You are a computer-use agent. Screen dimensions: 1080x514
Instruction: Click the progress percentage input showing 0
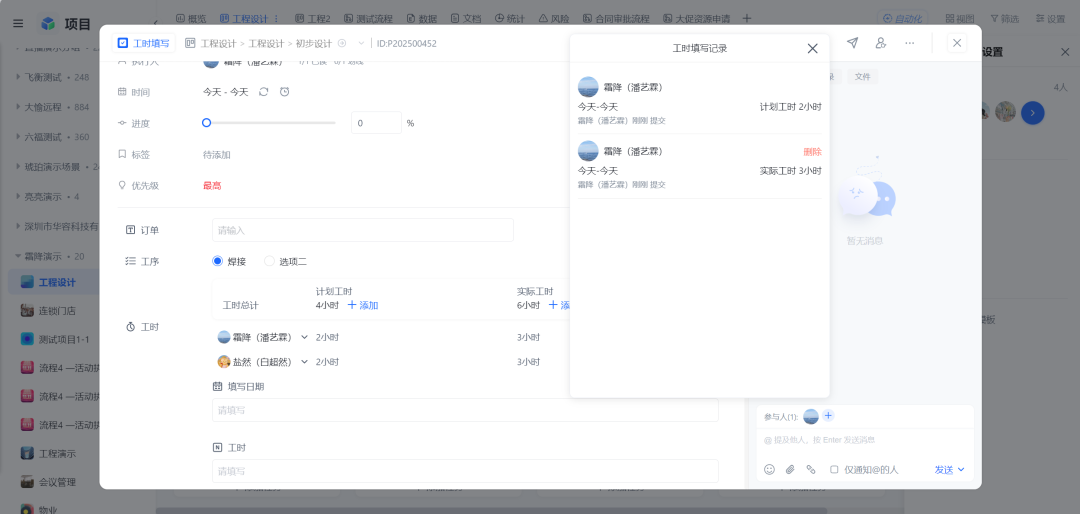pos(376,123)
